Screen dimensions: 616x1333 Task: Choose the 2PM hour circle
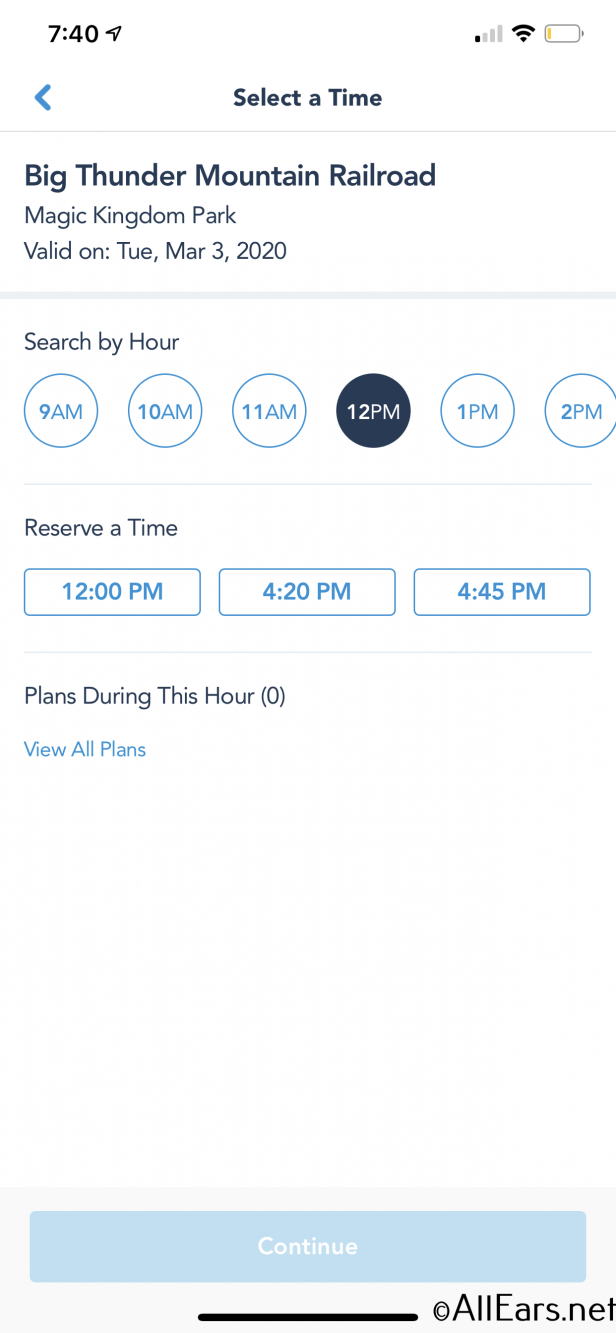(580, 411)
